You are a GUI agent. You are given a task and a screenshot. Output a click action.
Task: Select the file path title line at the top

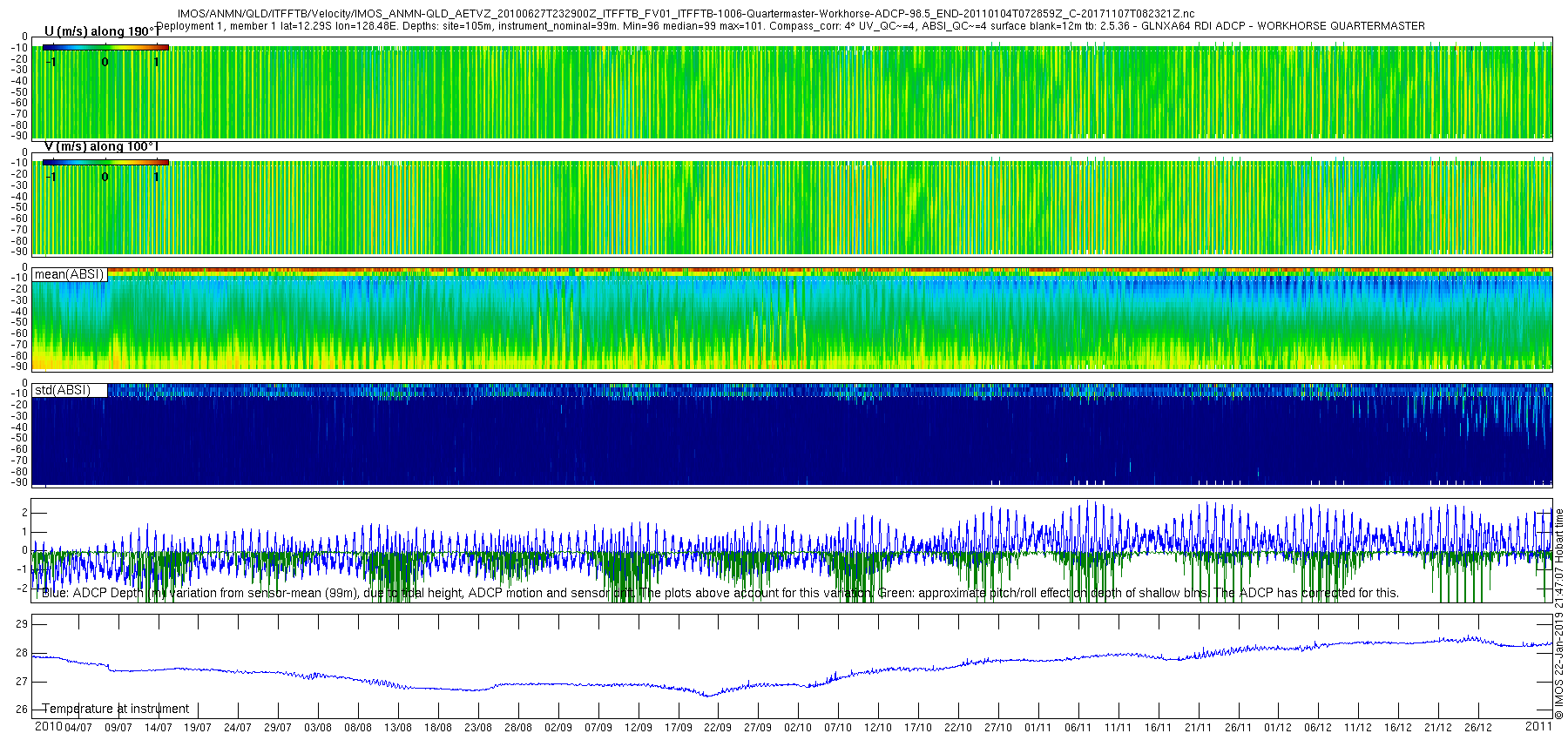(686, 14)
